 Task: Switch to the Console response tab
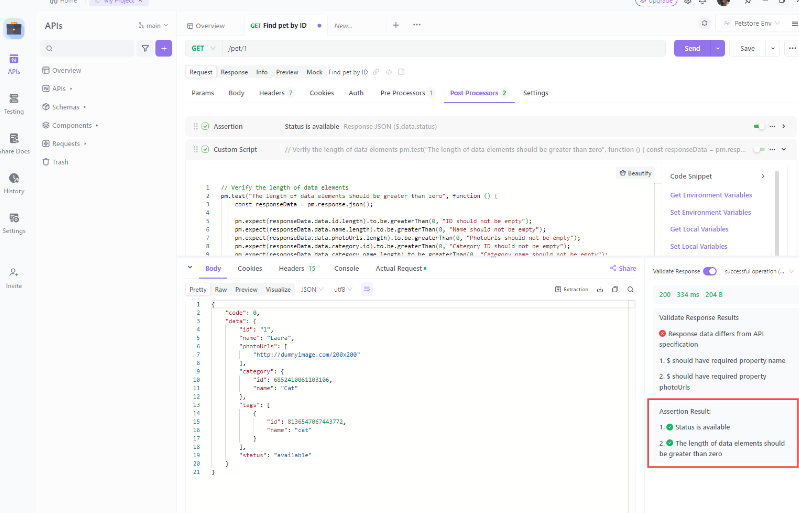tap(347, 268)
